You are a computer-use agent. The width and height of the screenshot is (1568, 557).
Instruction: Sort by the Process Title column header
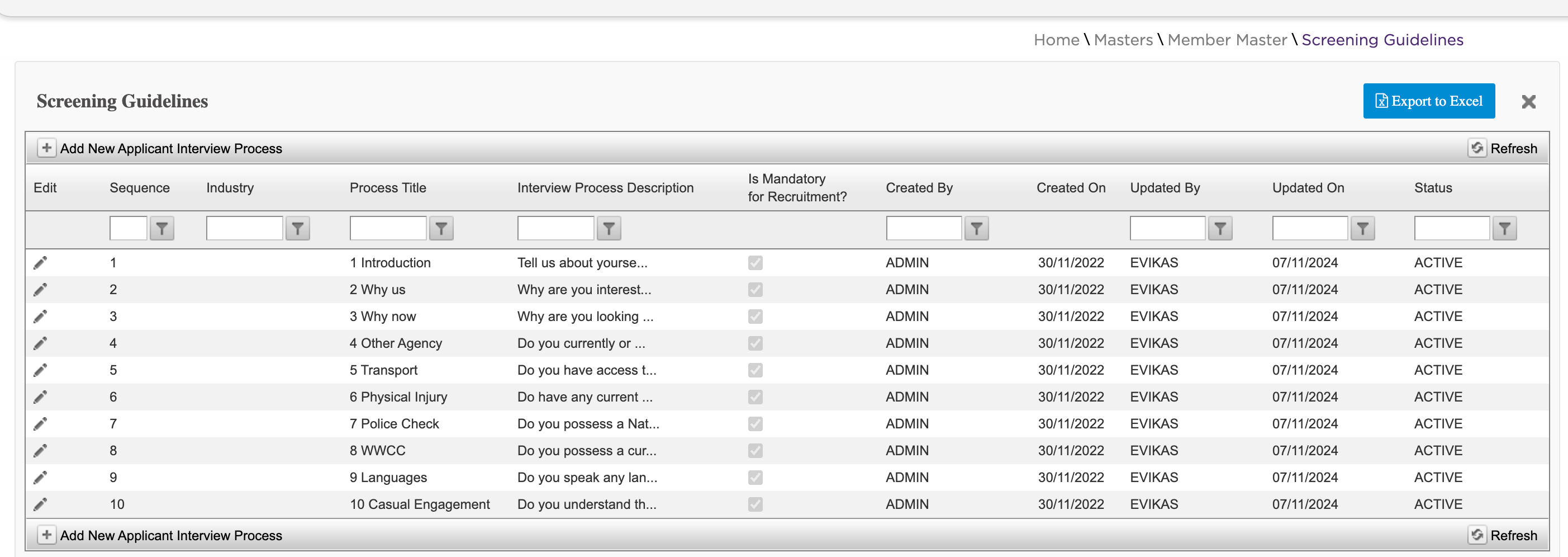click(388, 188)
